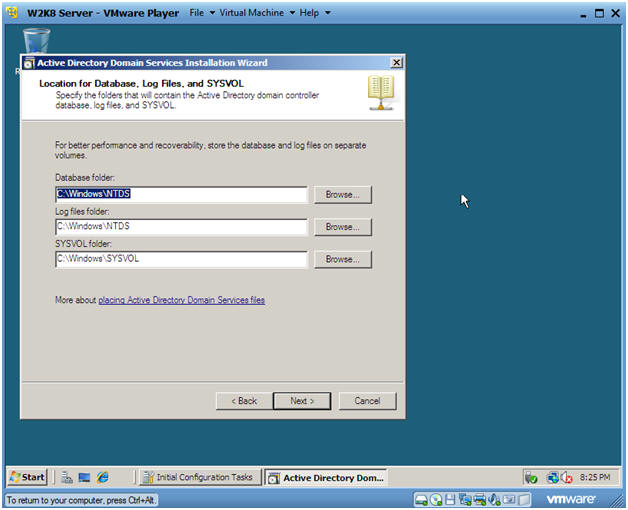This screenshot has width=628, height=510.
Task: Click the open book wizard graphic
Action: 381,93
